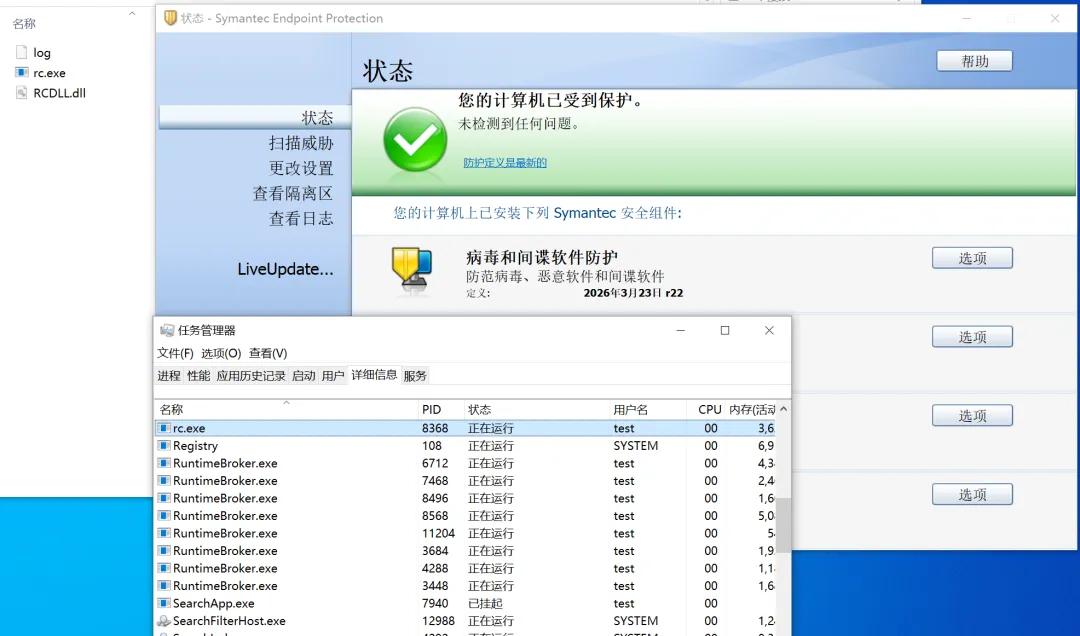Click the second 选项 button below virus protection
The height and width of the screenshot is (636, 1080).
coord(973,336)
